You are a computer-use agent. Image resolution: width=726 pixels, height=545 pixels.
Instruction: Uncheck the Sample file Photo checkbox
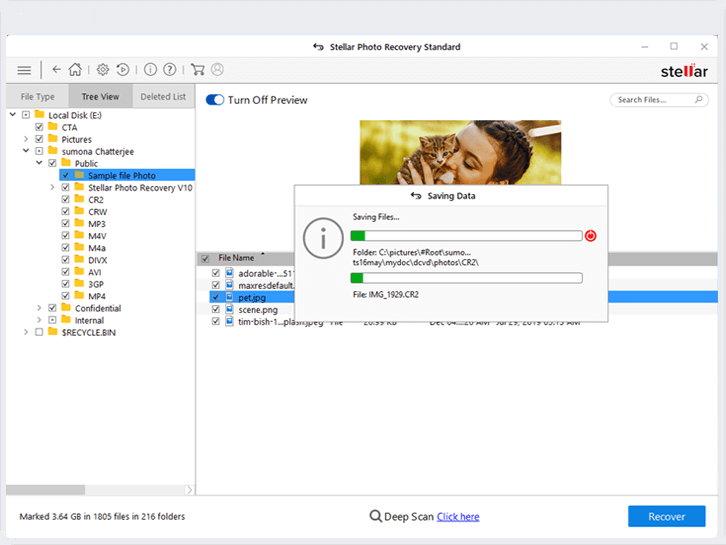click(x=66, y=175)
